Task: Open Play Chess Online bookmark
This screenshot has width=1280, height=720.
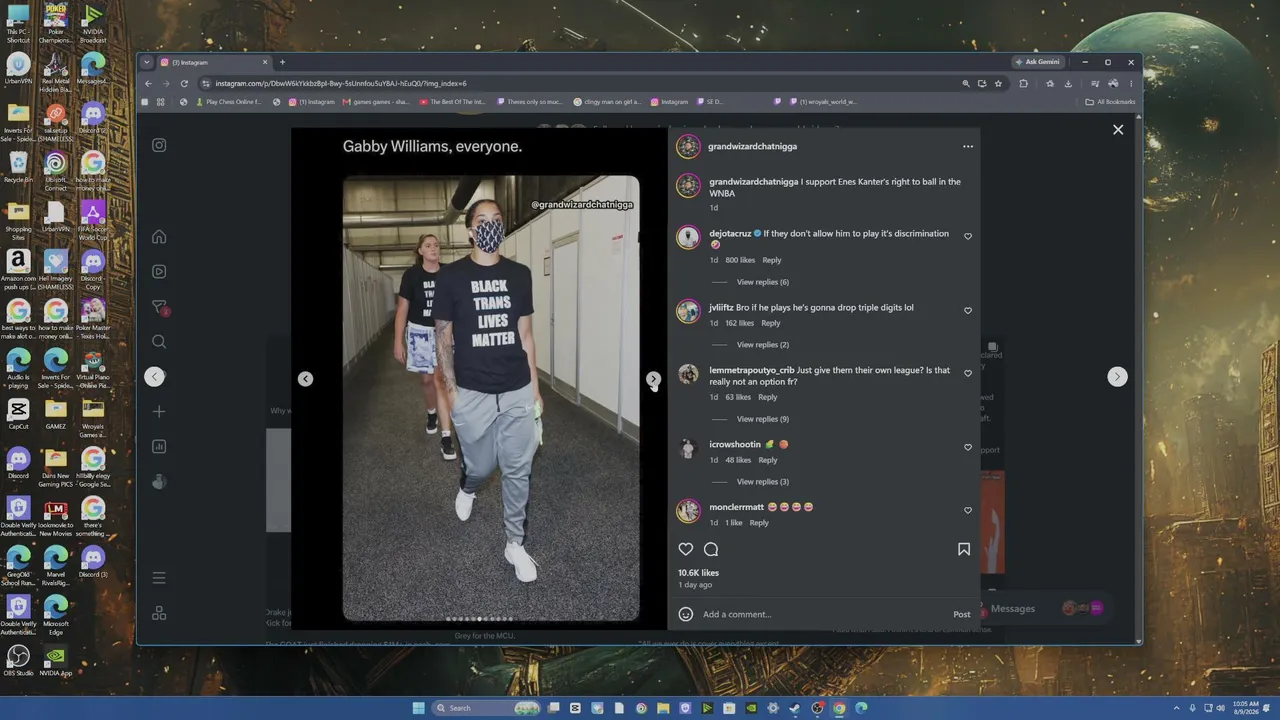Action: pos(229,101)
